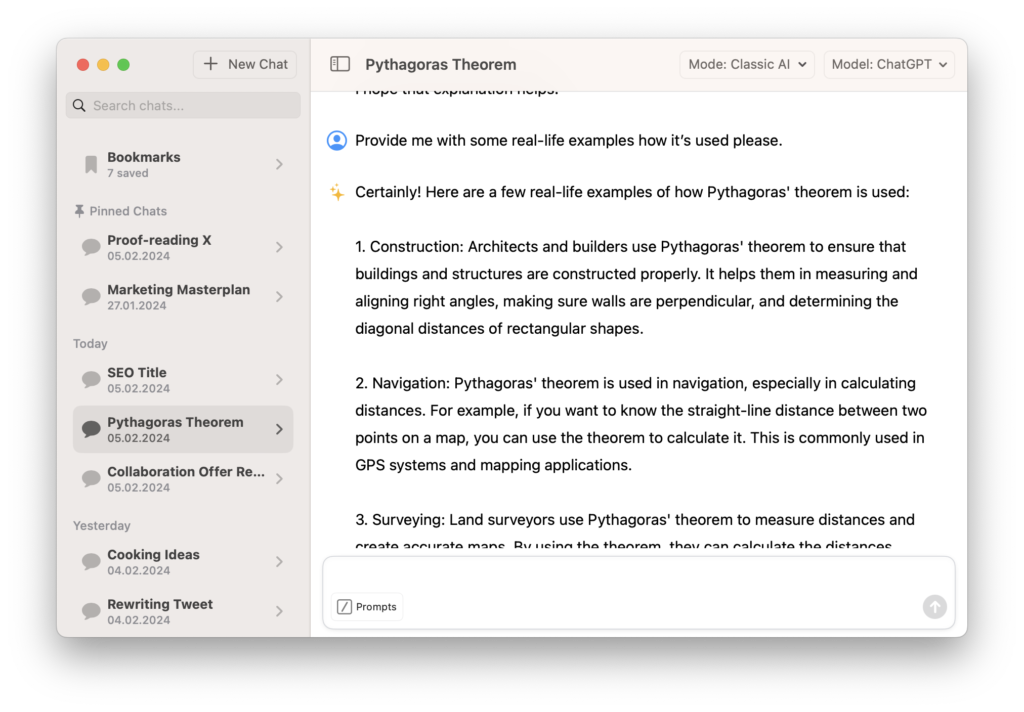The width and height of the screenshot is (1024, 712).
Task: Open the Marketing Masterplan chat
Action: pos(183,297)
